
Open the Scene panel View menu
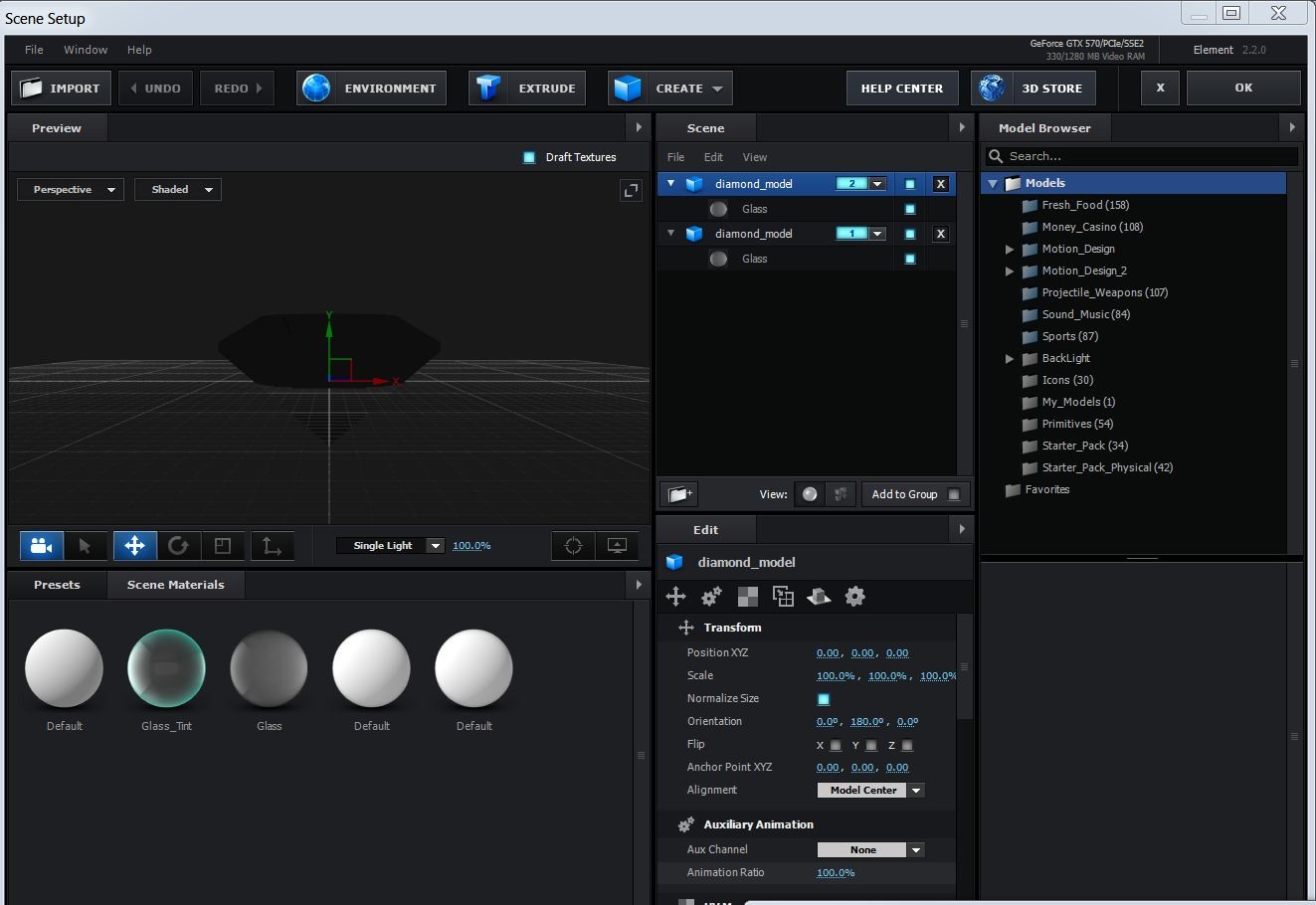[x=755, y=157]
